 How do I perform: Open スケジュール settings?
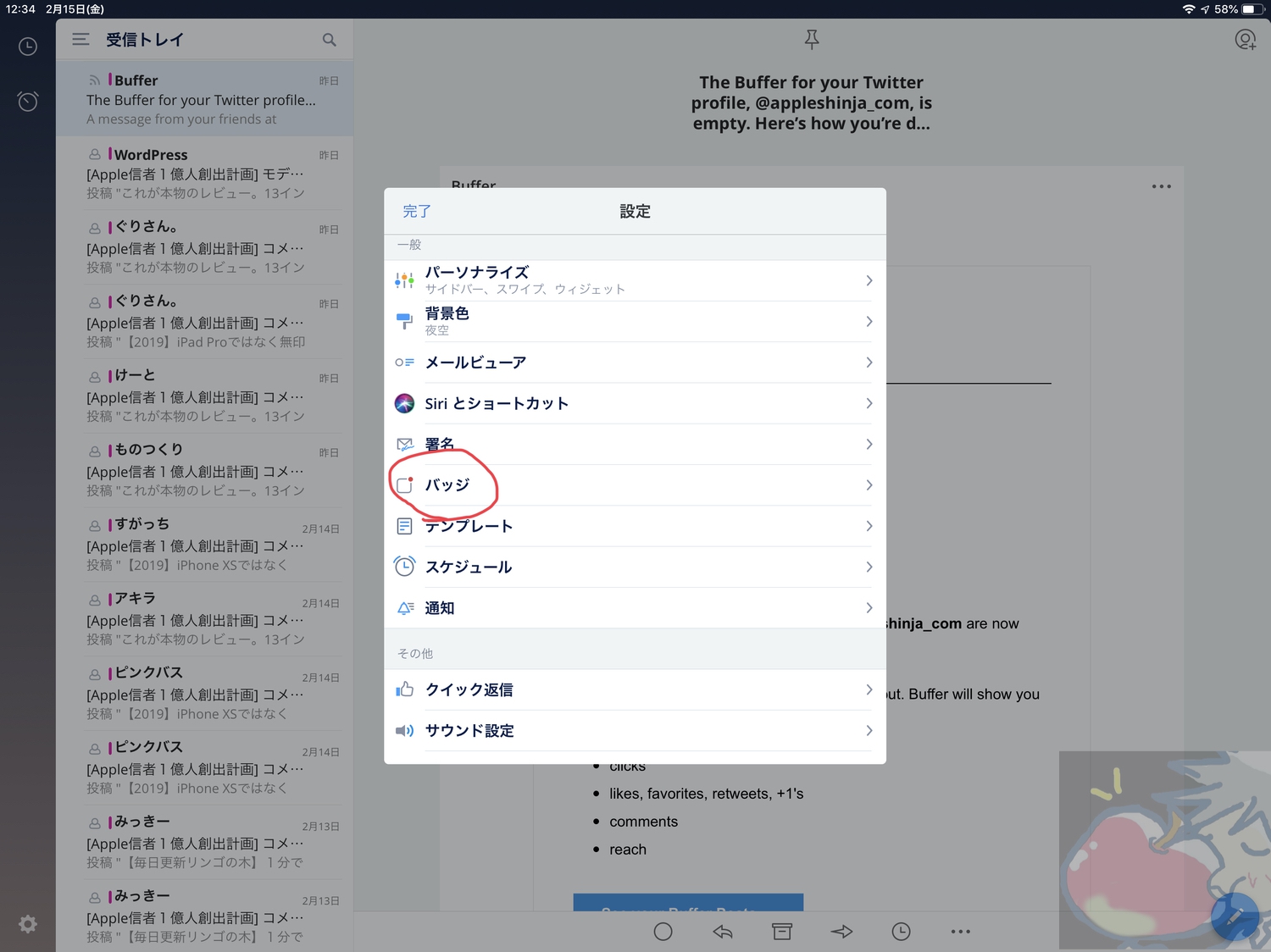click(635, 567)
